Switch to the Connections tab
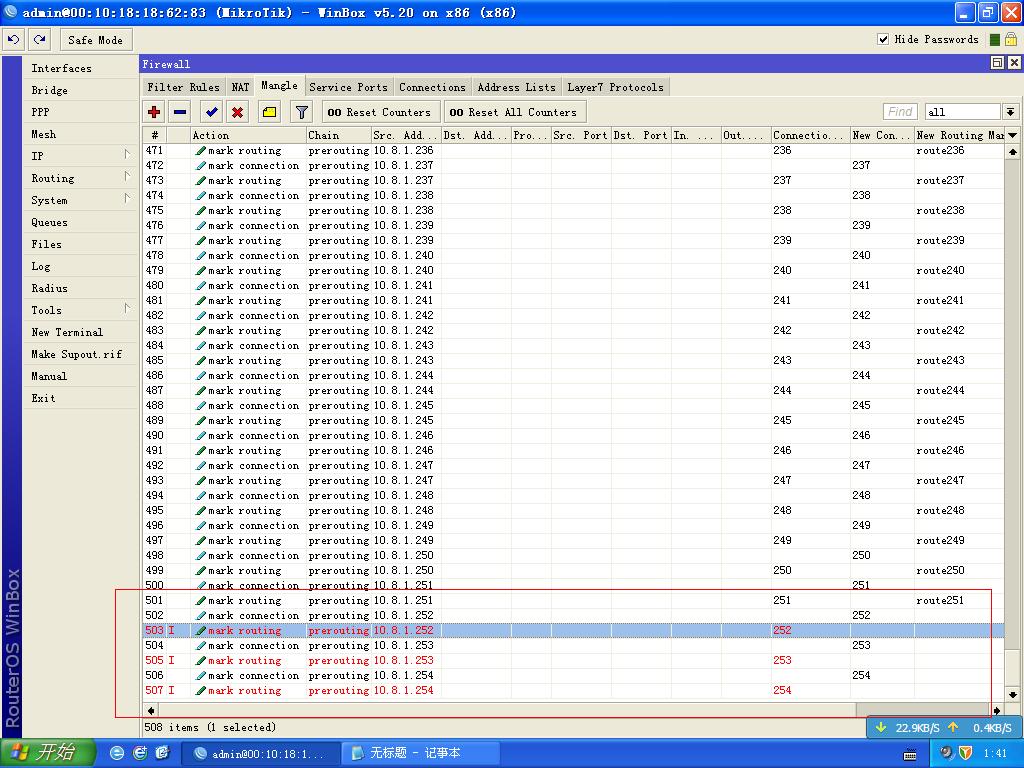Viewport: 1024px width, 768px height. point(432,87)
